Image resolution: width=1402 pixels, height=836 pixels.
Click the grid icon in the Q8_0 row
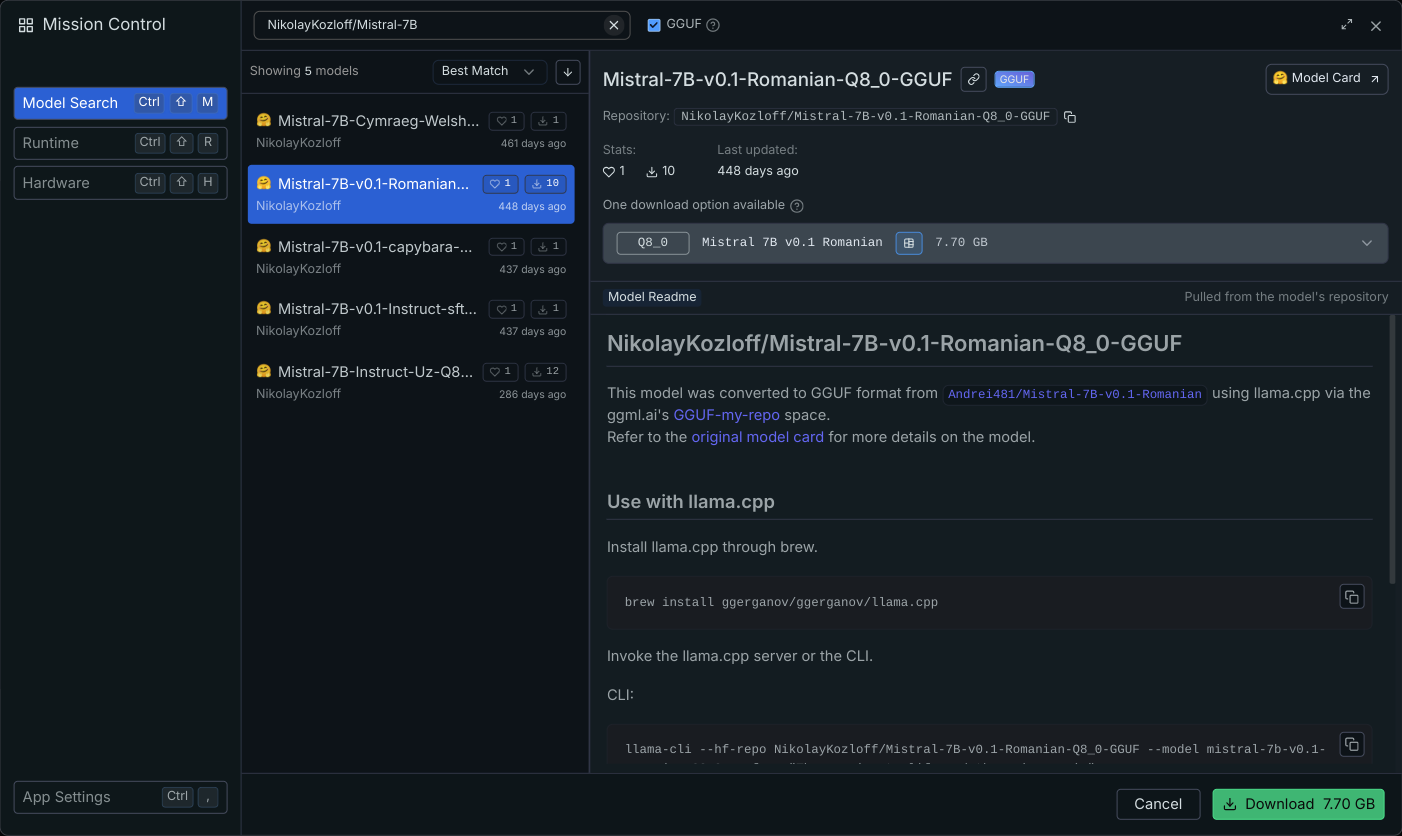tap(909, 243)
